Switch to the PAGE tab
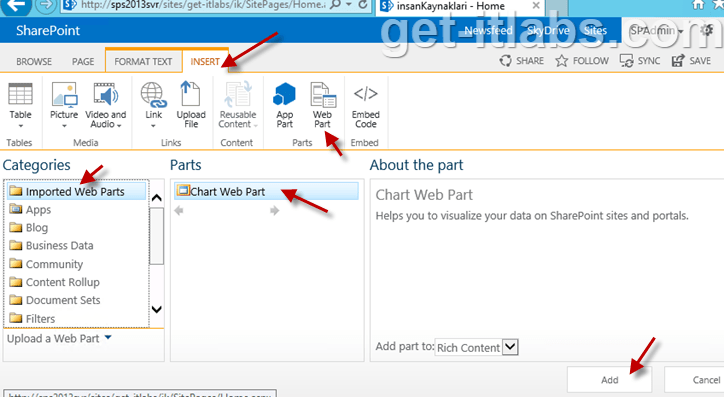725x400 pixels. click(x=83, y=62)
